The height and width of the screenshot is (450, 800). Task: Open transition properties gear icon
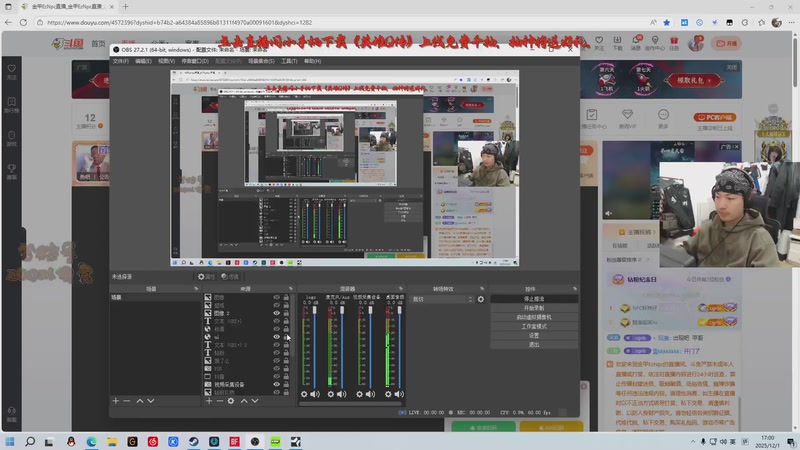481,299
